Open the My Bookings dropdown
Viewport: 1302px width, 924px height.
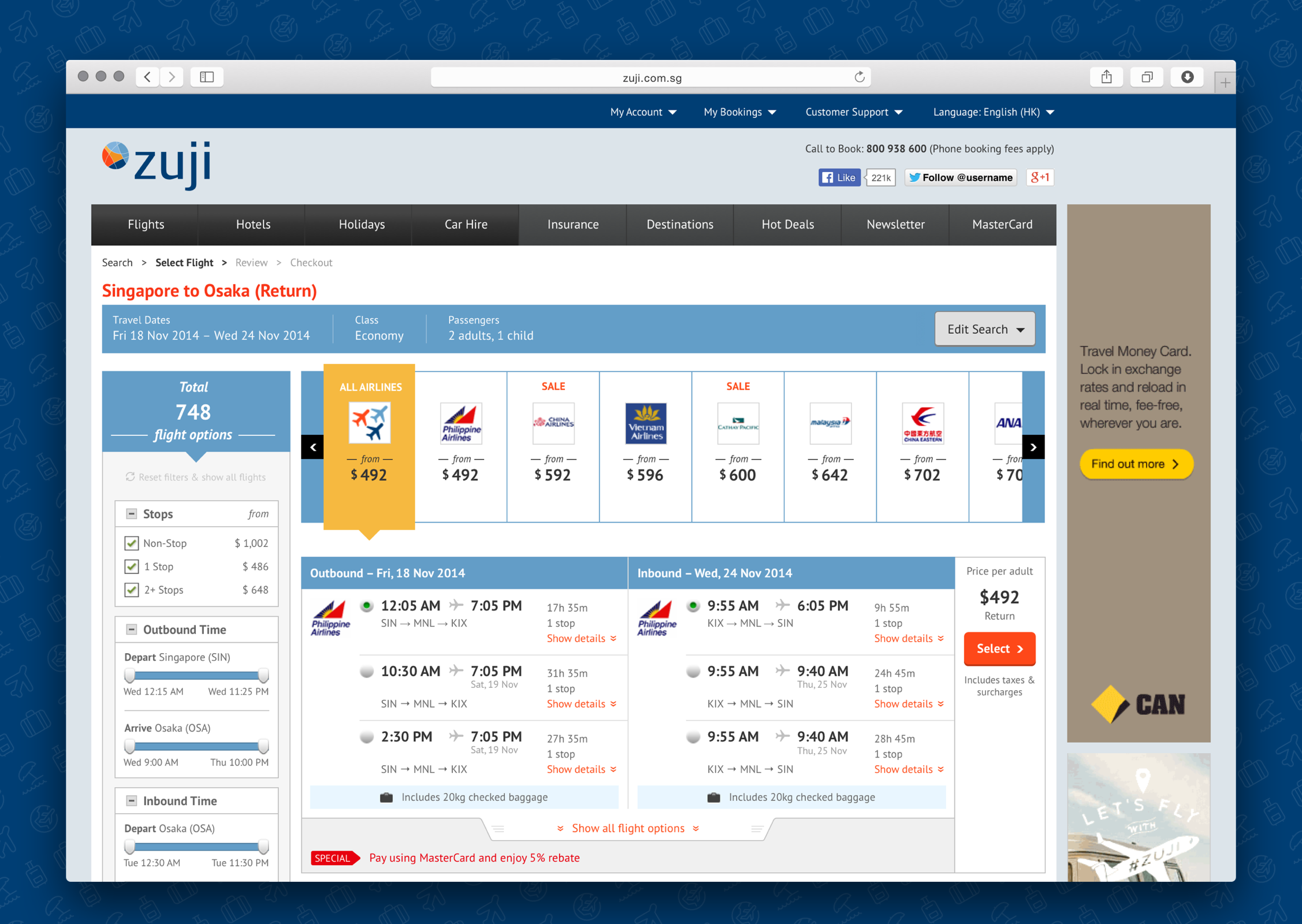pyautogui.click(x=740, y=112)
